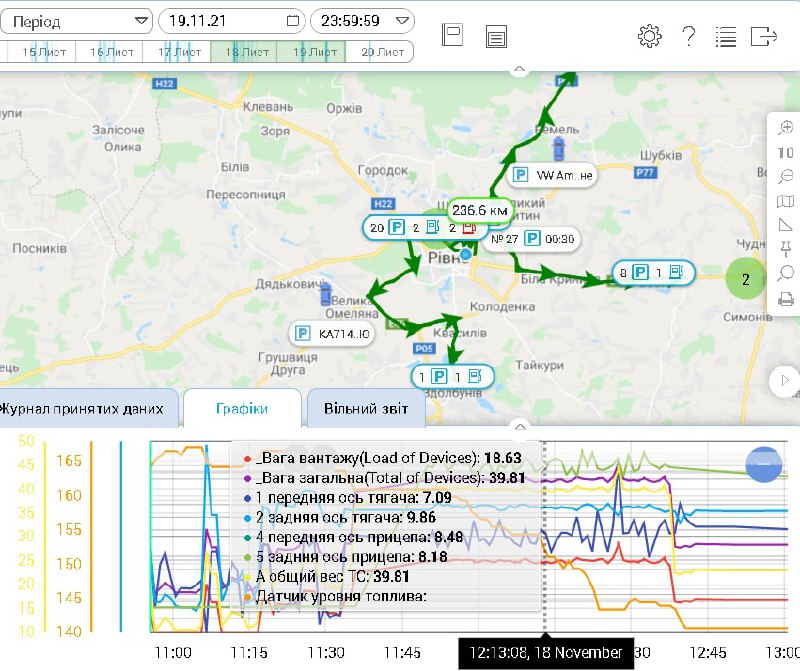Viewport: 800px width, 671px height.
Task: Click Датчик уровня топлива legend entry
Action: pos(335,596)
